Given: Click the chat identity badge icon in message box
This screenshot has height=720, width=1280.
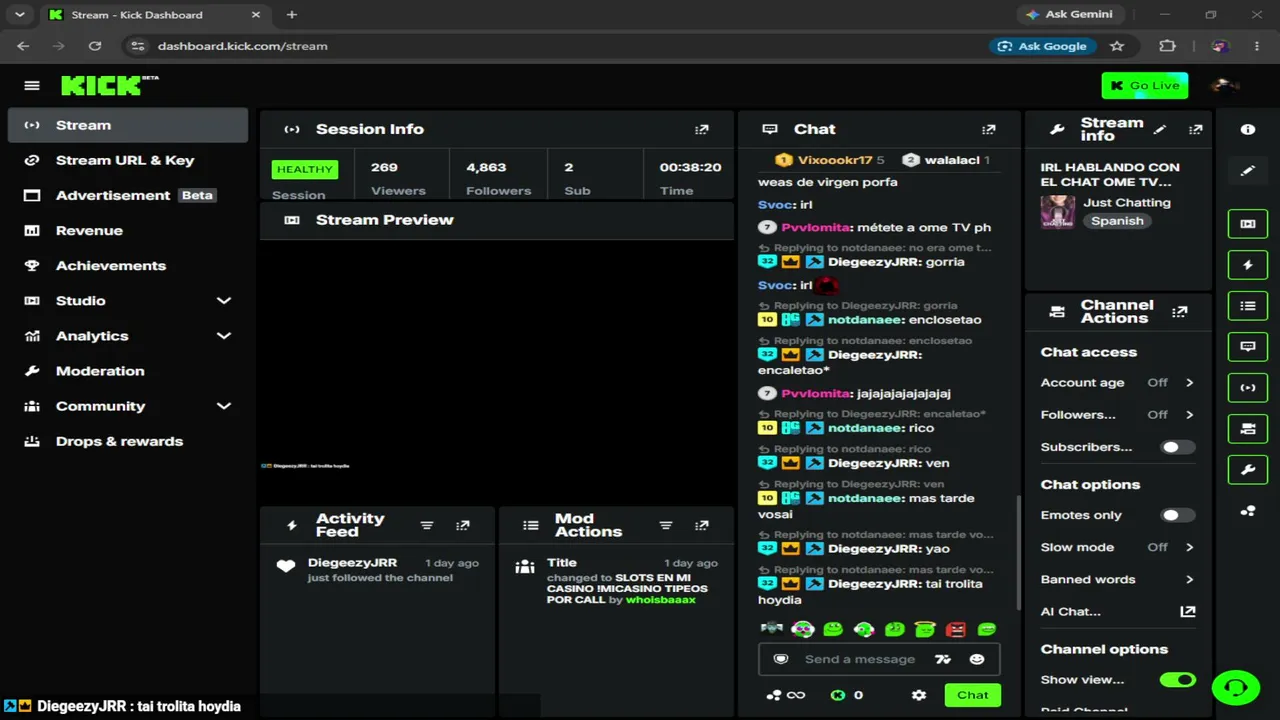Looking at the screenshot, I should tap(781, 659).
